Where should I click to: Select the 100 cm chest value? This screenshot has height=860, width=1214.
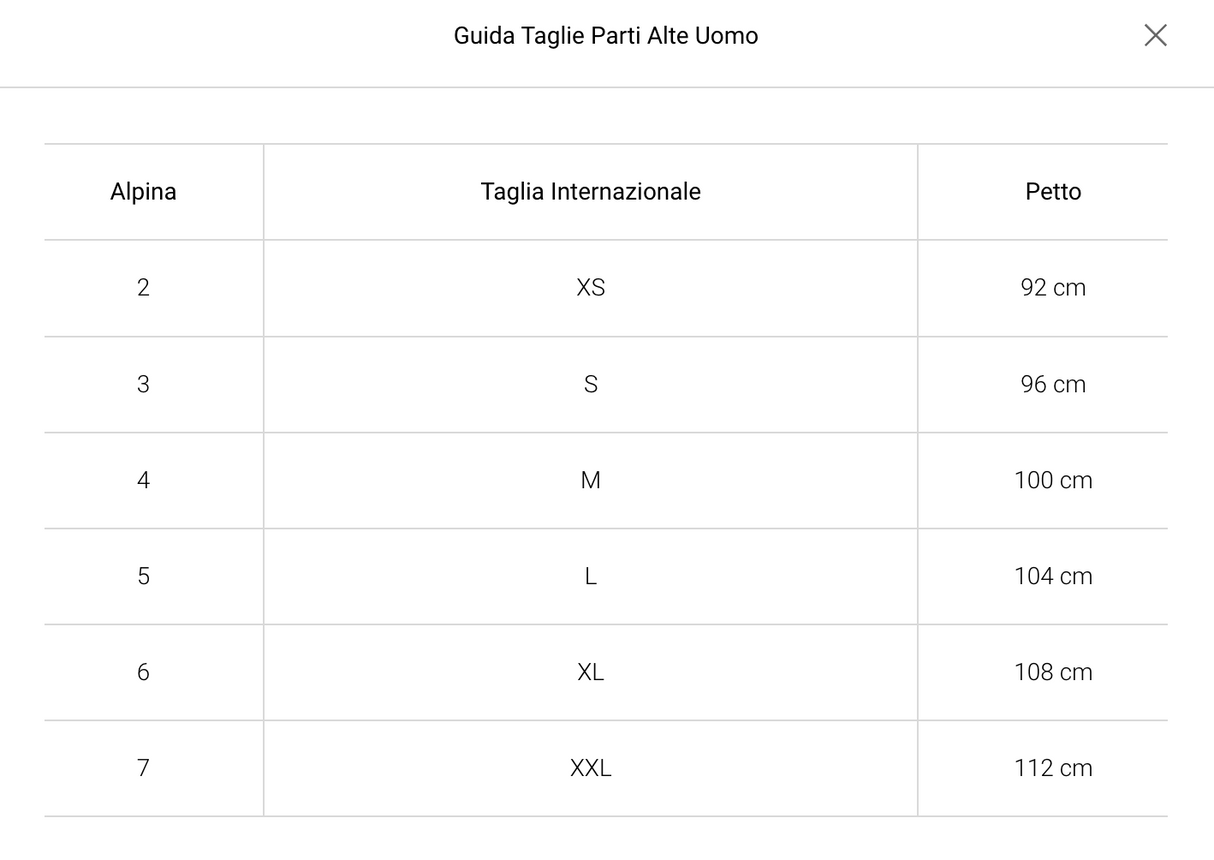(1053, 480)
